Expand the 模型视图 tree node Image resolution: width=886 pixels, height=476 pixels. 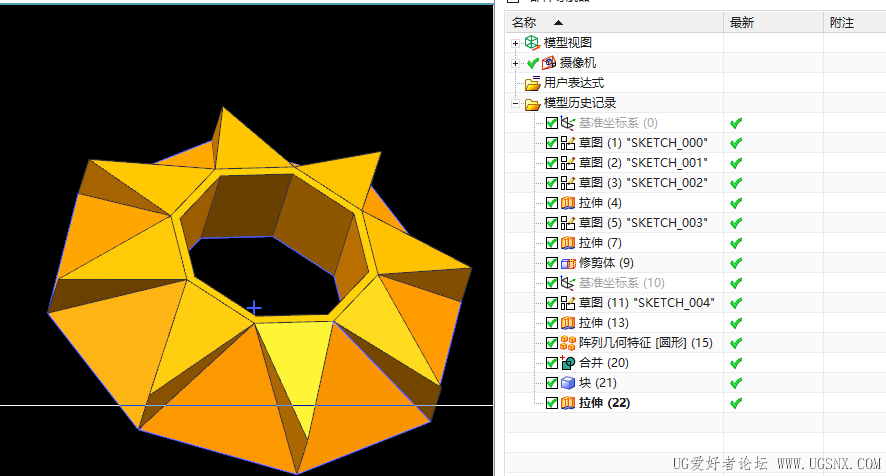click(515, 43)
